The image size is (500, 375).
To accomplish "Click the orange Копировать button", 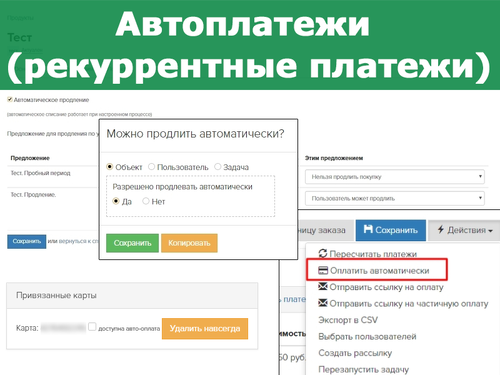I will [189, 243].
